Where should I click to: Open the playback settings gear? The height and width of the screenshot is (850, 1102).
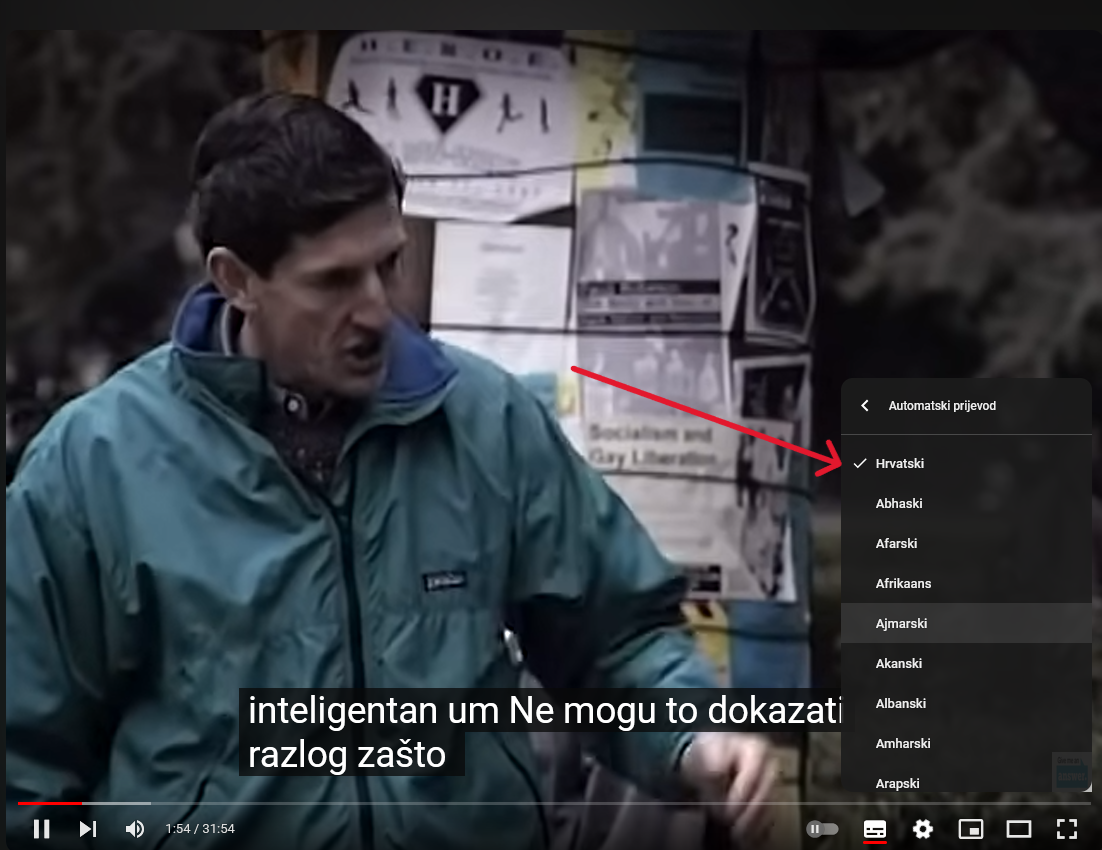coord(922,829)
